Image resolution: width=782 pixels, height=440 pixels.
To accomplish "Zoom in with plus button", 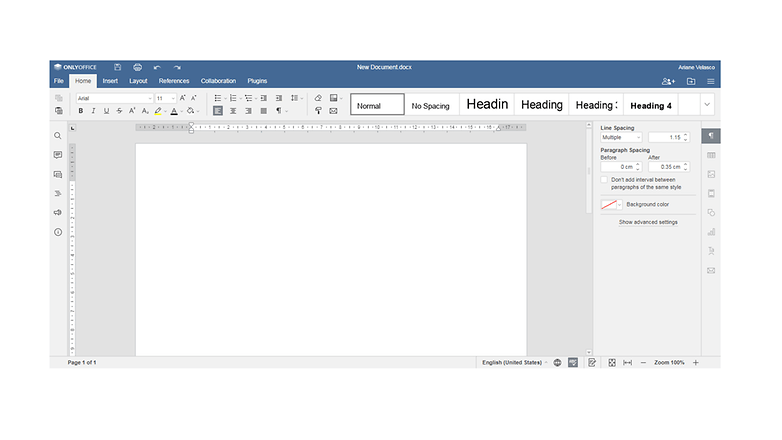I will click(x=696, y=363).
